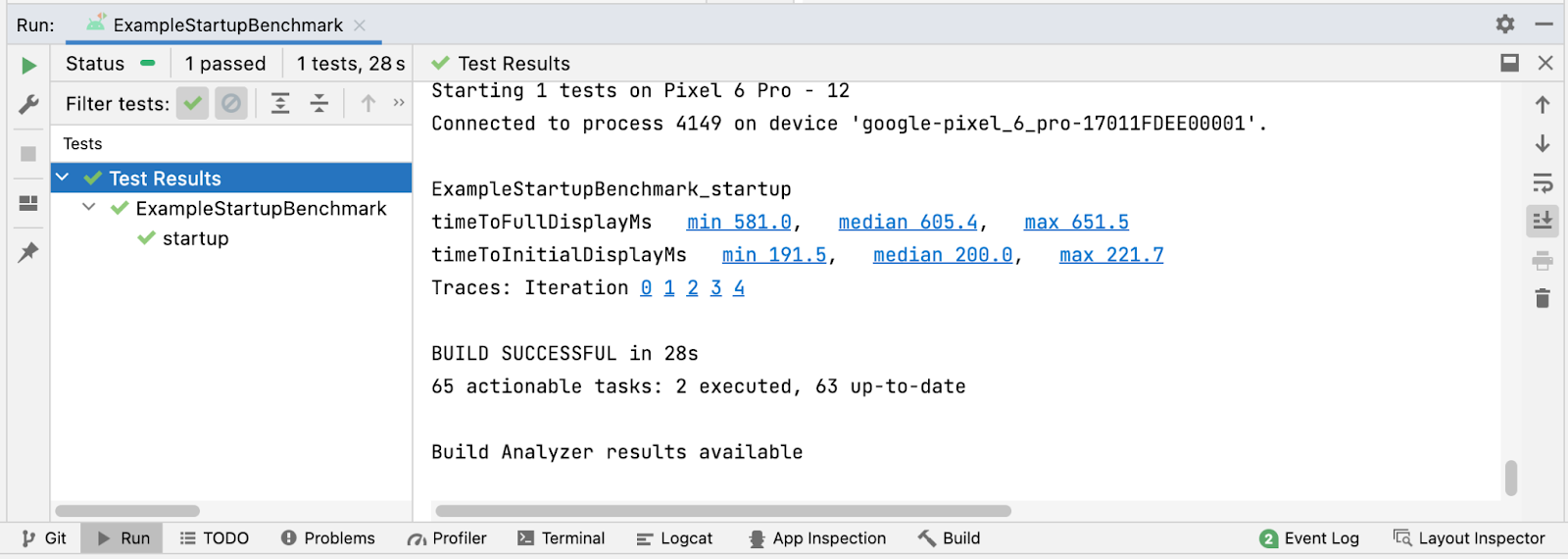The image size is (1568, 559).
Task: Click the trash icon to clear console output
Action: (1543, 298)
